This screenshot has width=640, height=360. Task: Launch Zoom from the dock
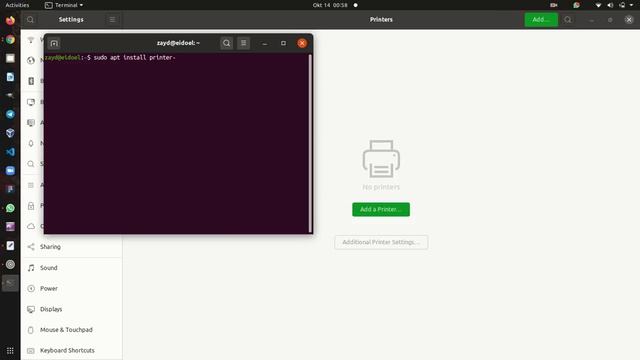(10, 171)
